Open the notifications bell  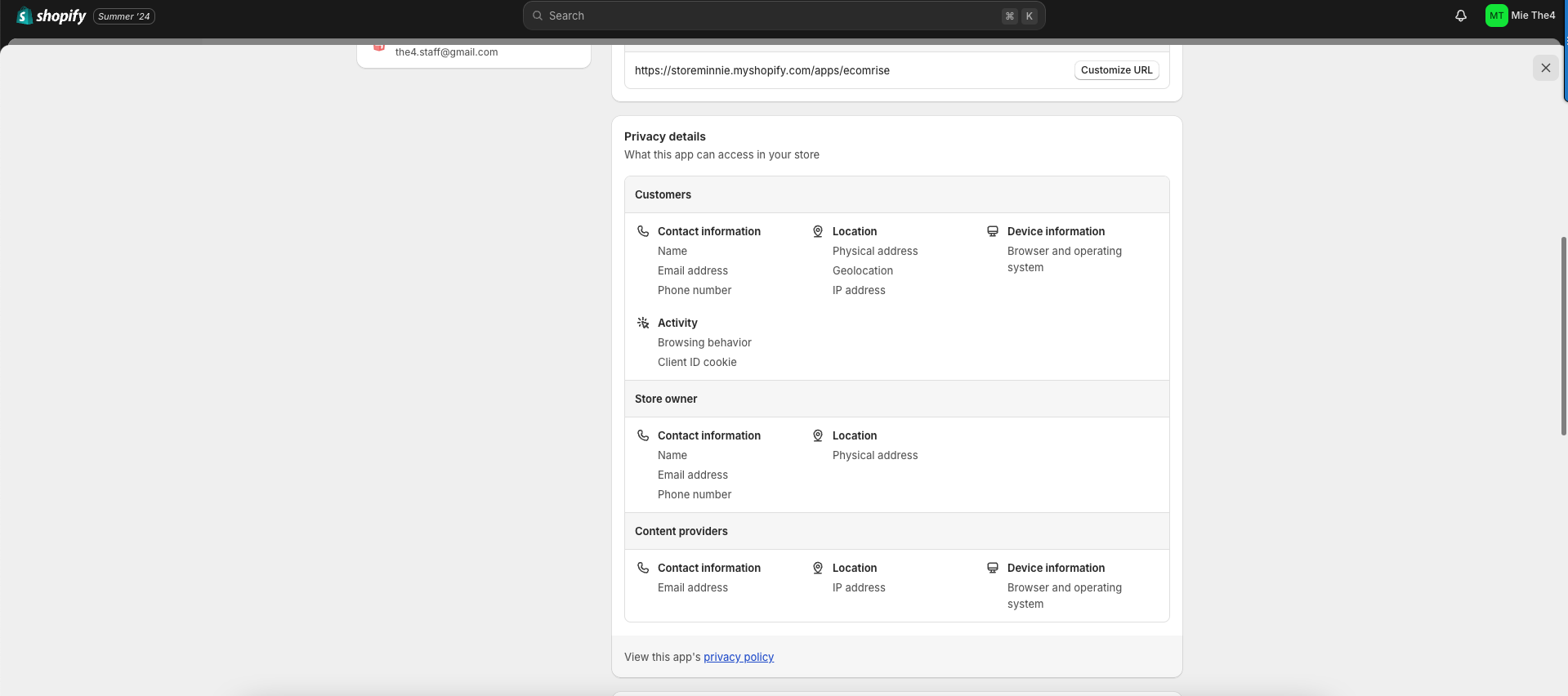click(x=1460, y=16)
